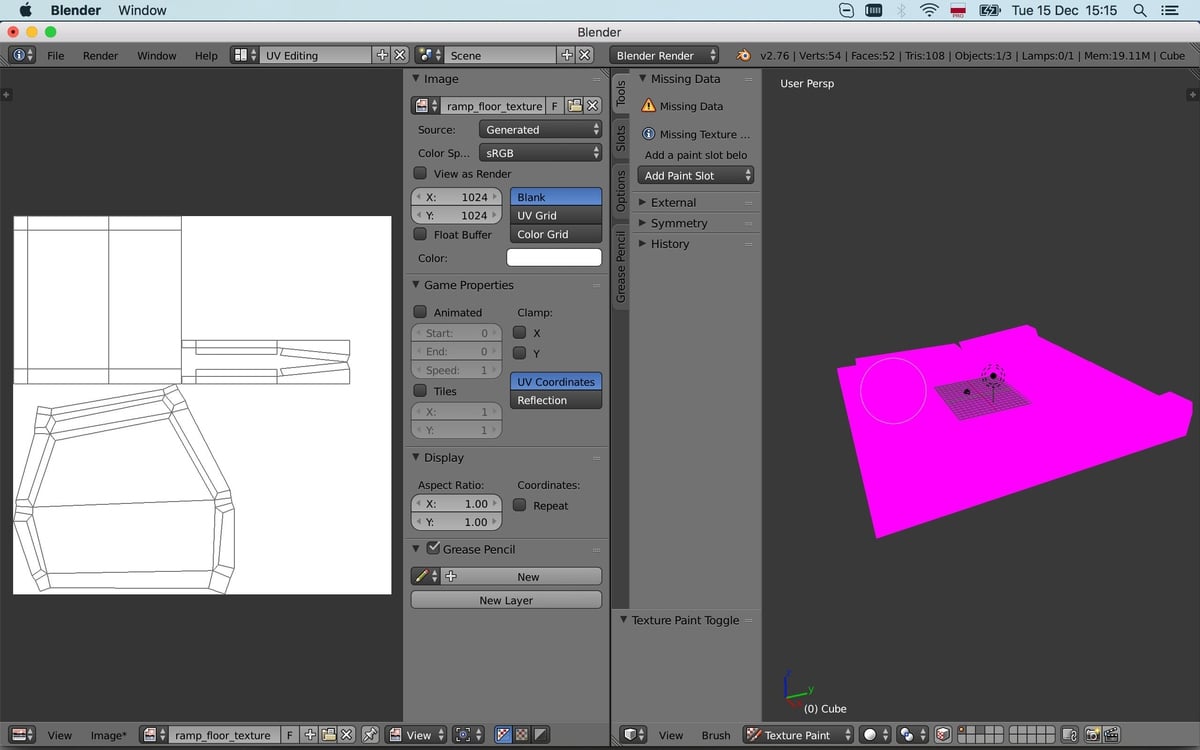Viewport: 1200px width, 750px height.
Task: Toggle face selection masking cube icon
Action: tap(942, 734)
